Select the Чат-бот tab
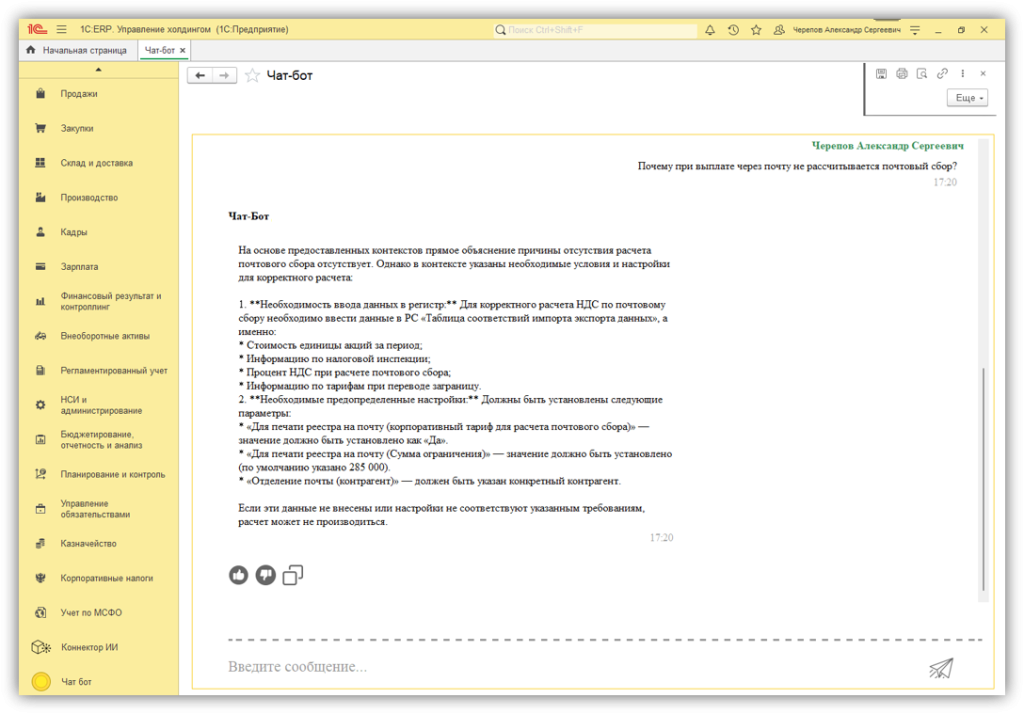This screenshot has height=714, width=1024. [159, 50]
